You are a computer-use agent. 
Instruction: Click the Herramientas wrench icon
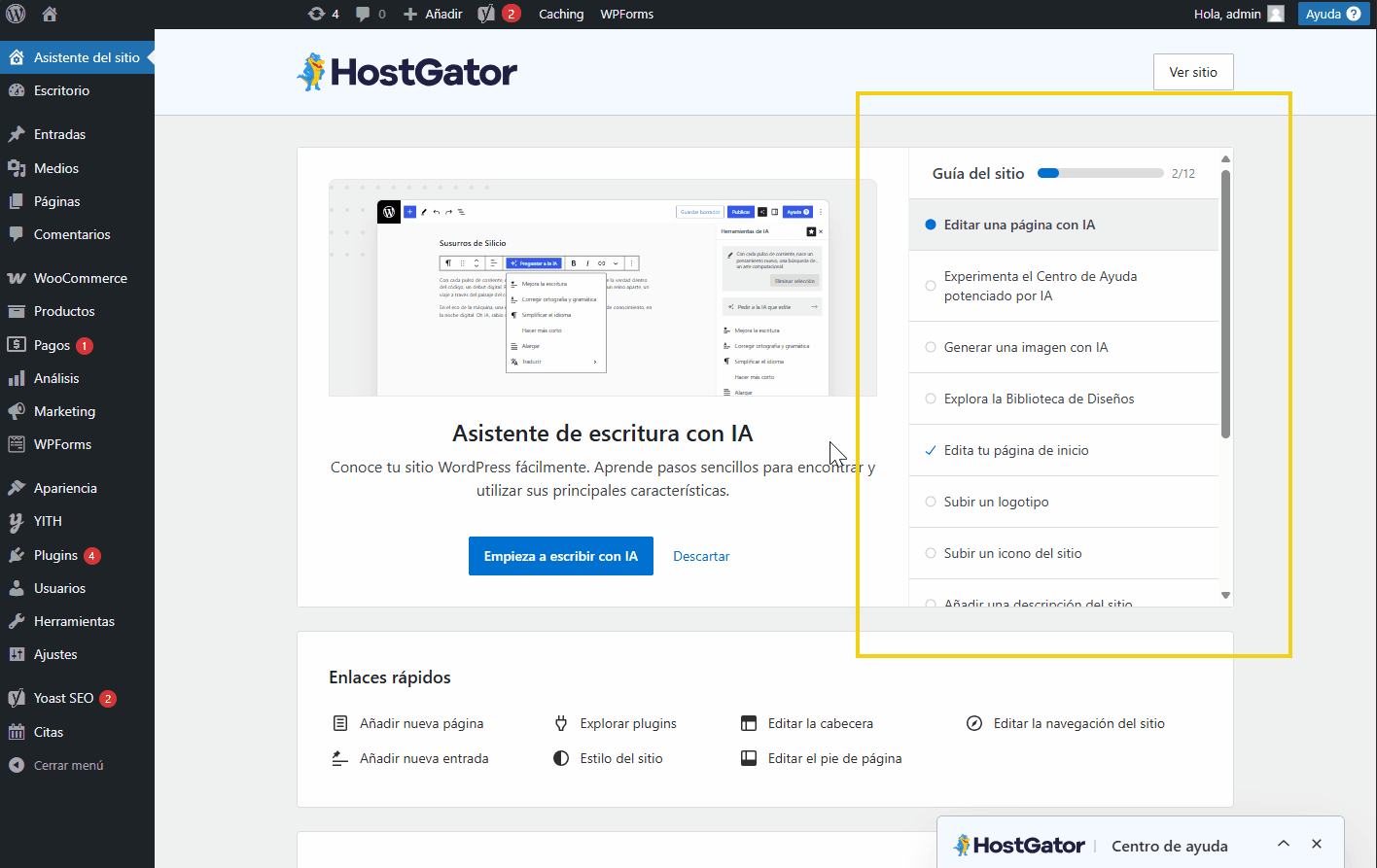pos(17,621)
